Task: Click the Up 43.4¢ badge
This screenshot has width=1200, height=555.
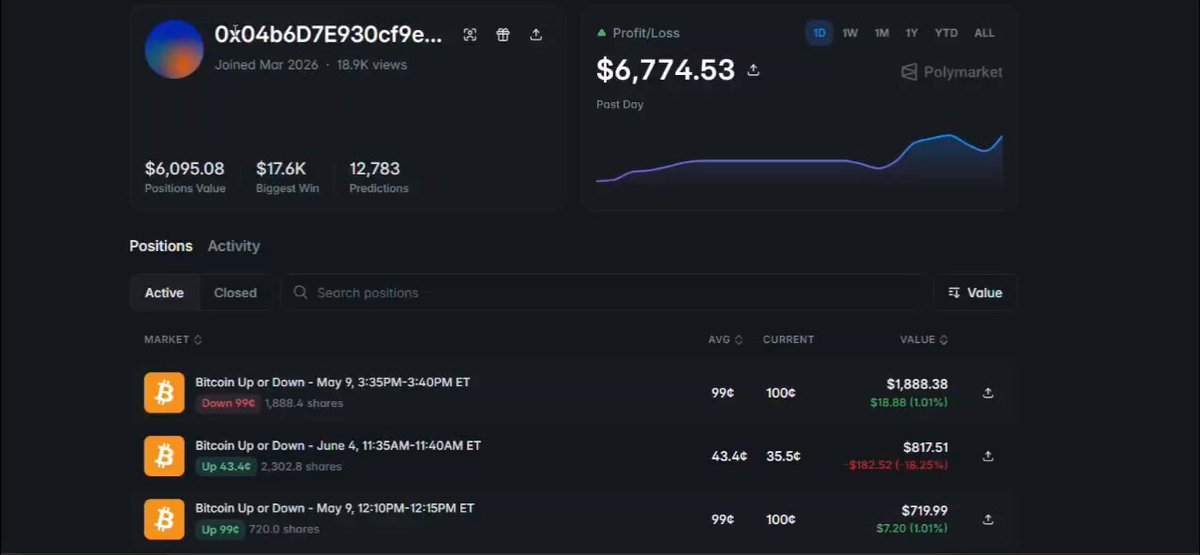Action: coord(226,467)
